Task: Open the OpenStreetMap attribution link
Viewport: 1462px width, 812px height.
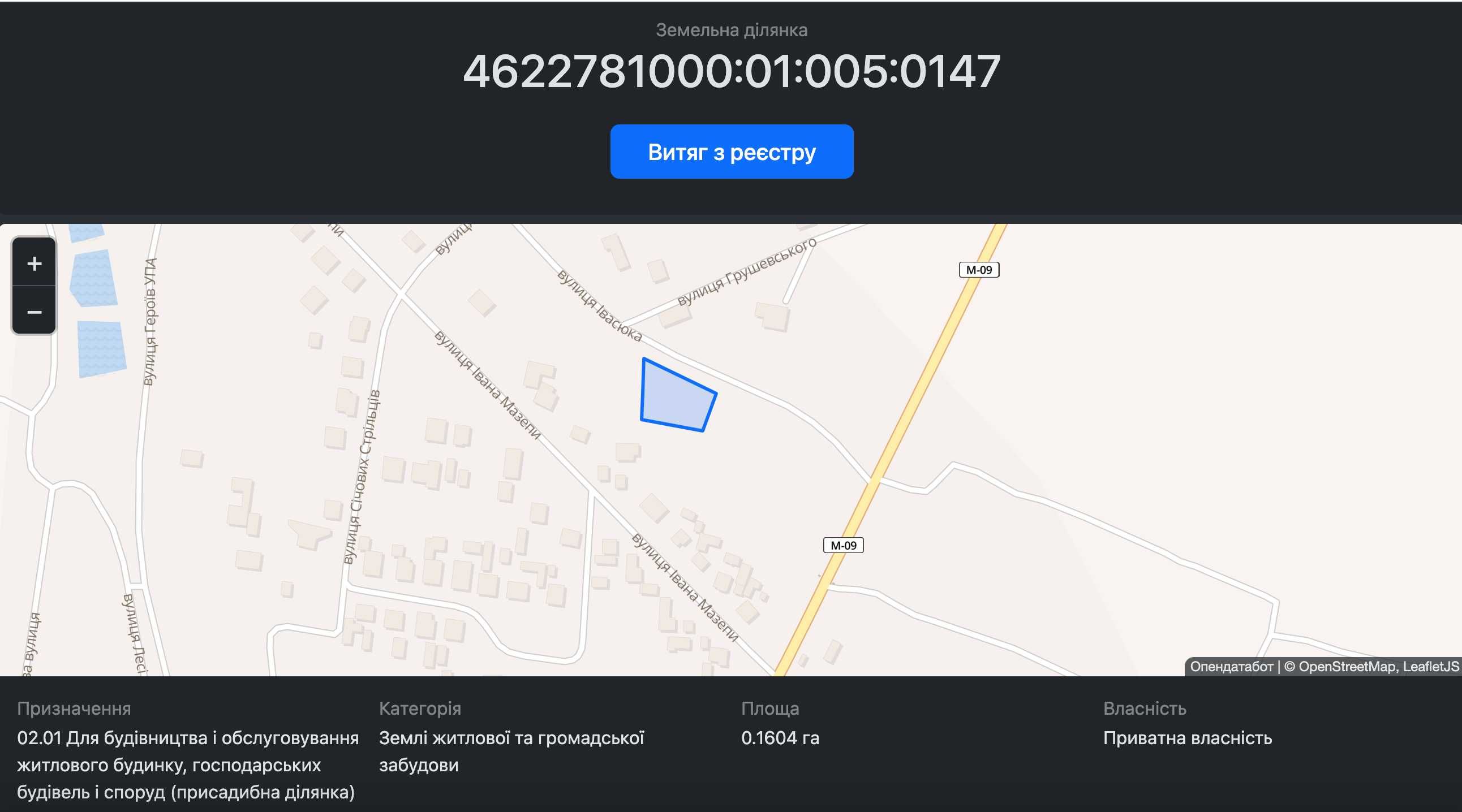Action: [x=1347, y=666]
